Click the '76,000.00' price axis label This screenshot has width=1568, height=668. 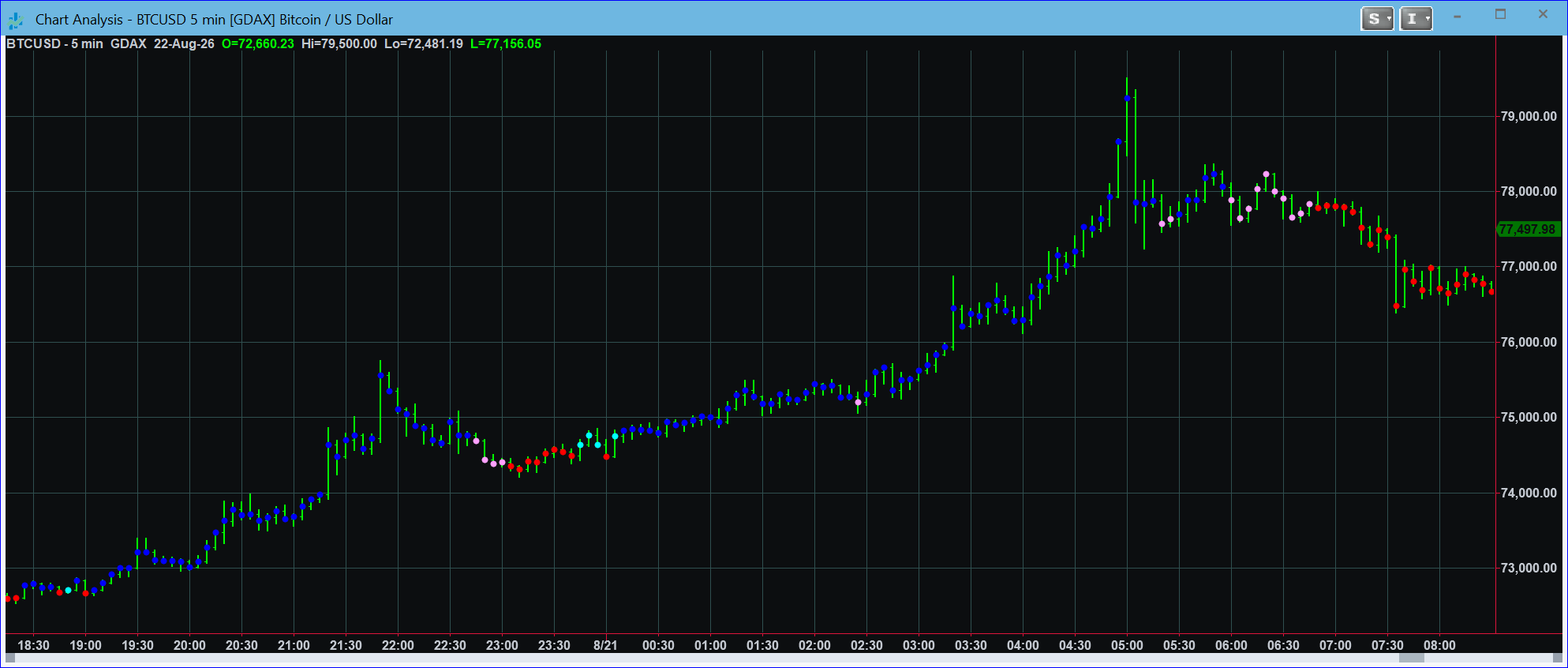[1529, 342]
